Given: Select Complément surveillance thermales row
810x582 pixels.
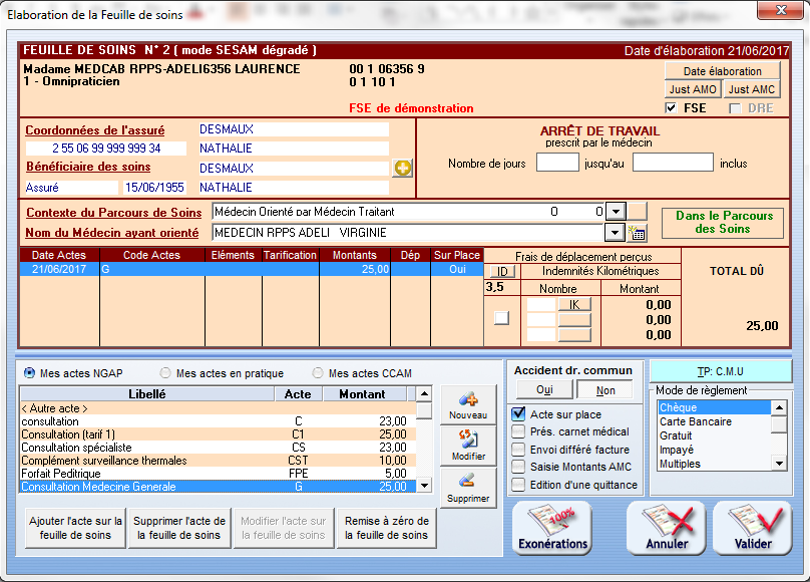Looking at the screenshot, I should 217,460.
